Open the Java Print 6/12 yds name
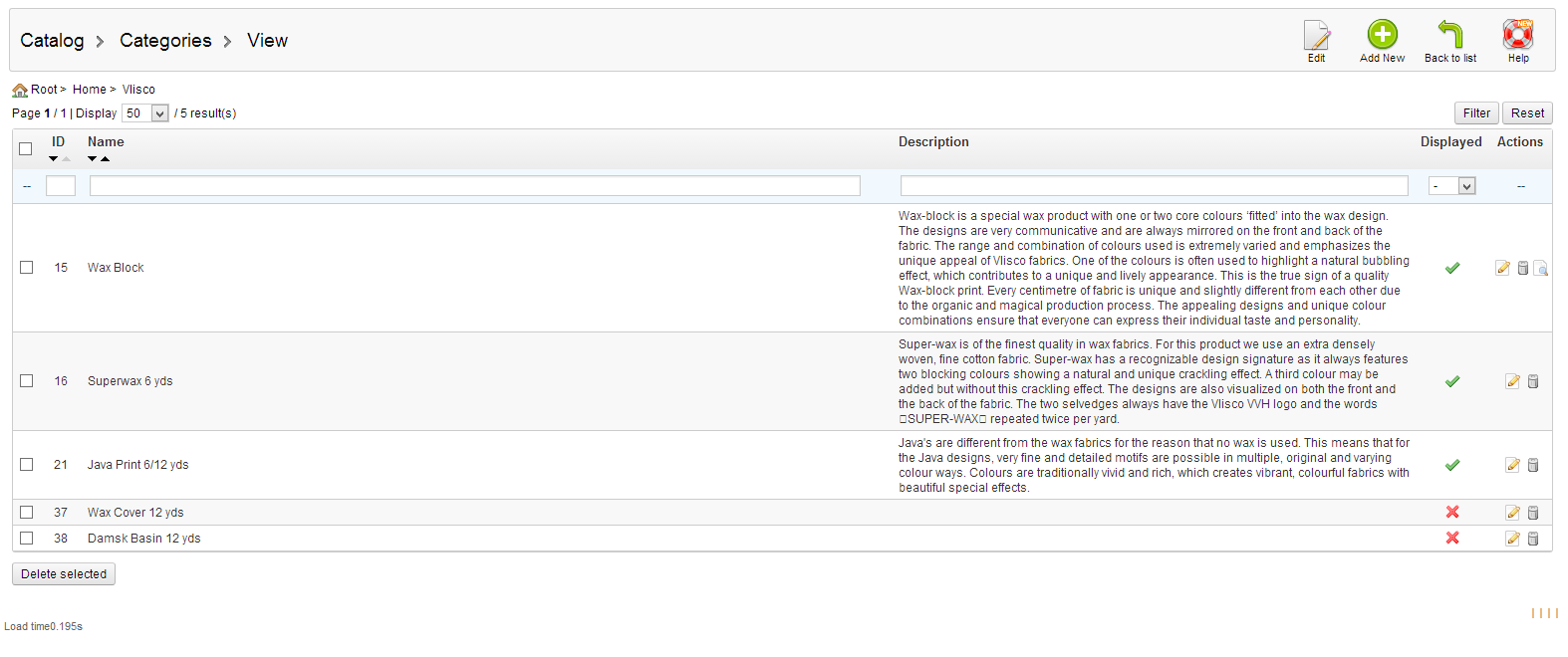The image size is (1568, 657). point(138,465)
